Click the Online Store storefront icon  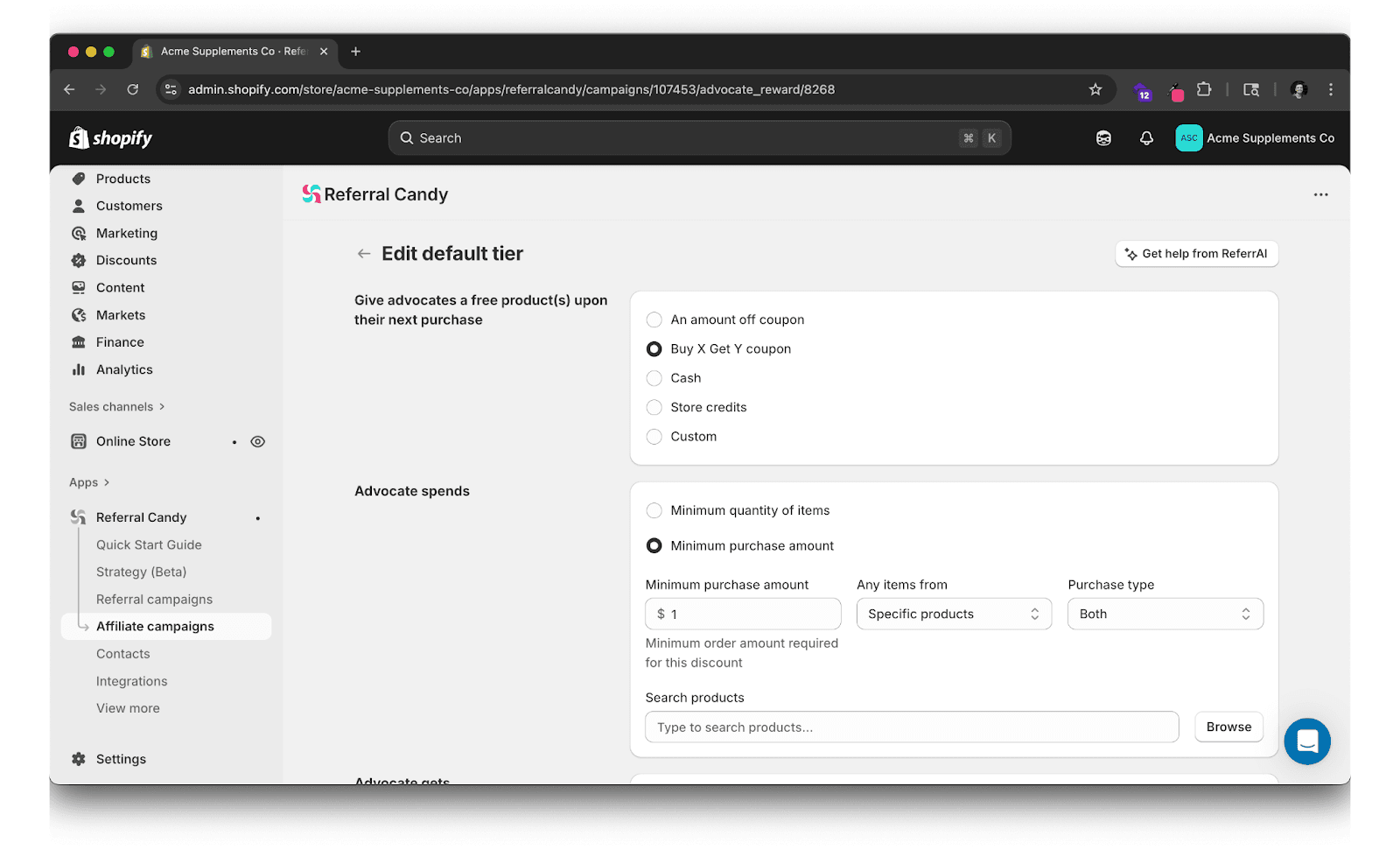click(x=79, y=441)
